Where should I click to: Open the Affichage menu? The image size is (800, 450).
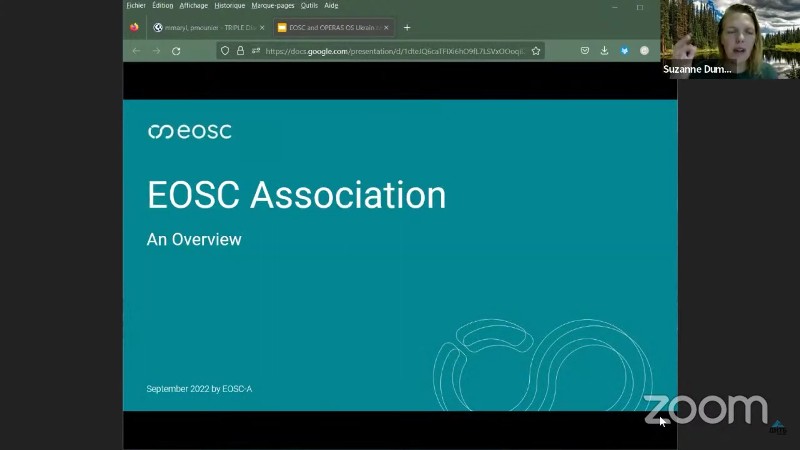(194, 5)
